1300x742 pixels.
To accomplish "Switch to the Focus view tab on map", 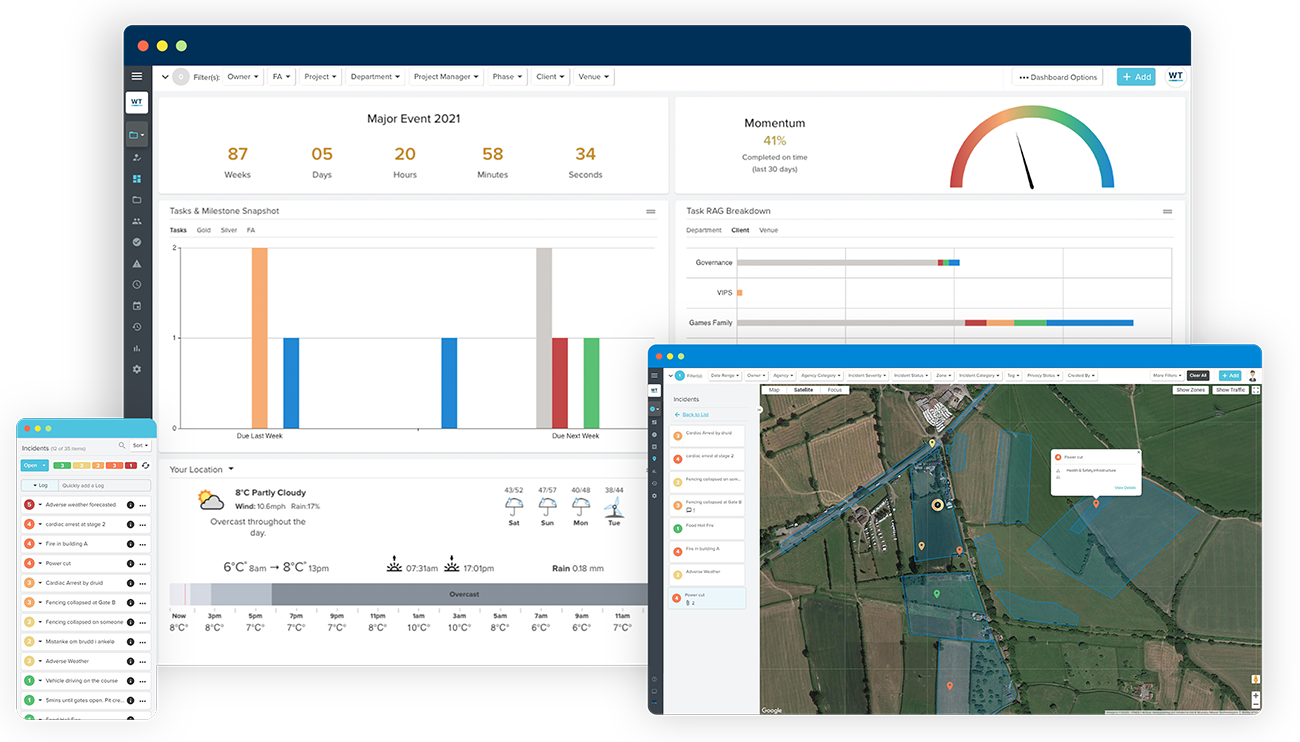I will pos(834,390).
